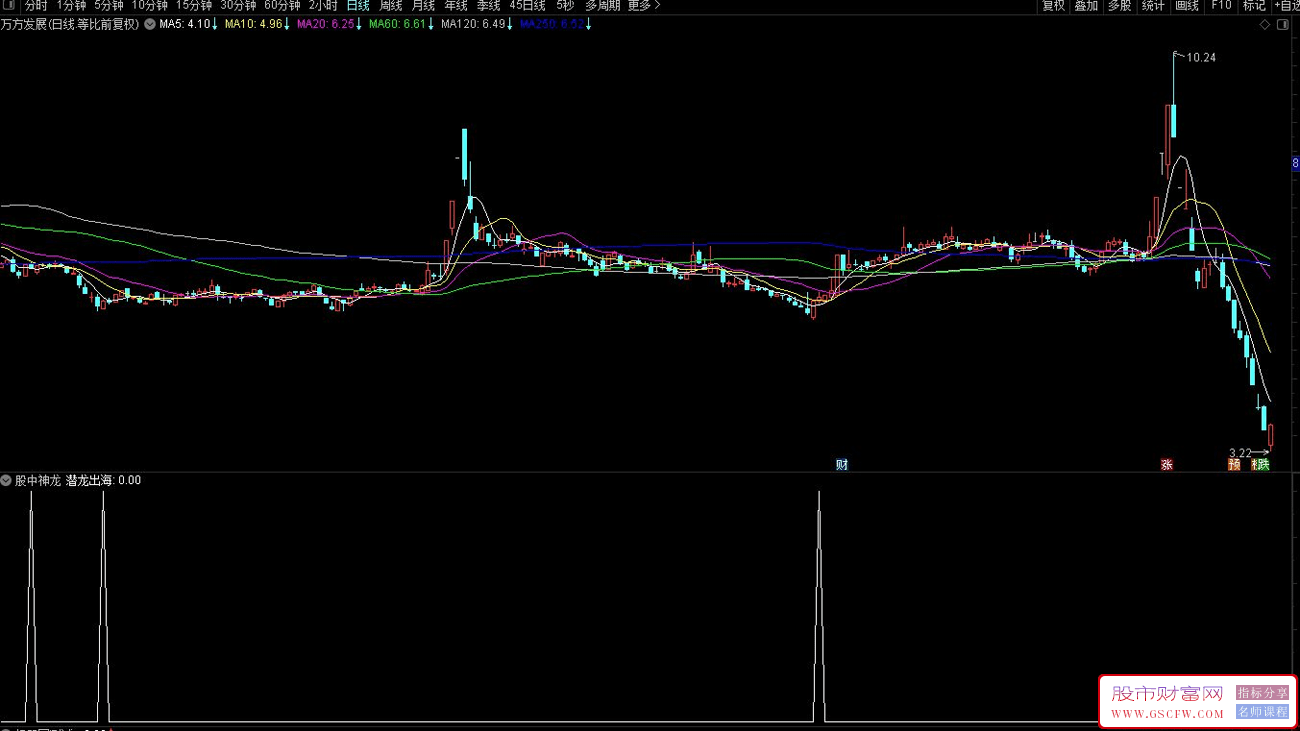Click the MA5: 4.10 indicator label

[x=184, y=24]
